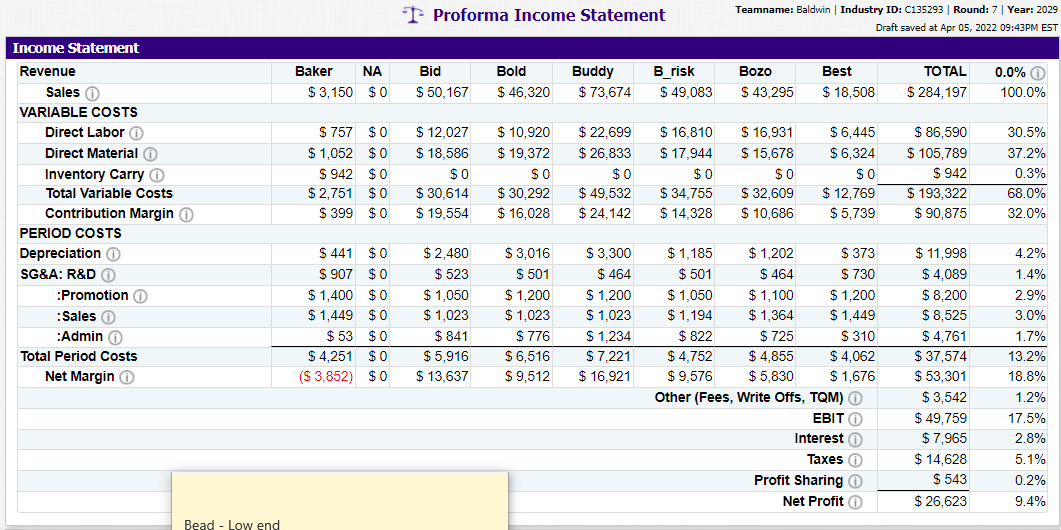Click the Inventory Carry info icon
The image size is (1061, 530).
156,175
